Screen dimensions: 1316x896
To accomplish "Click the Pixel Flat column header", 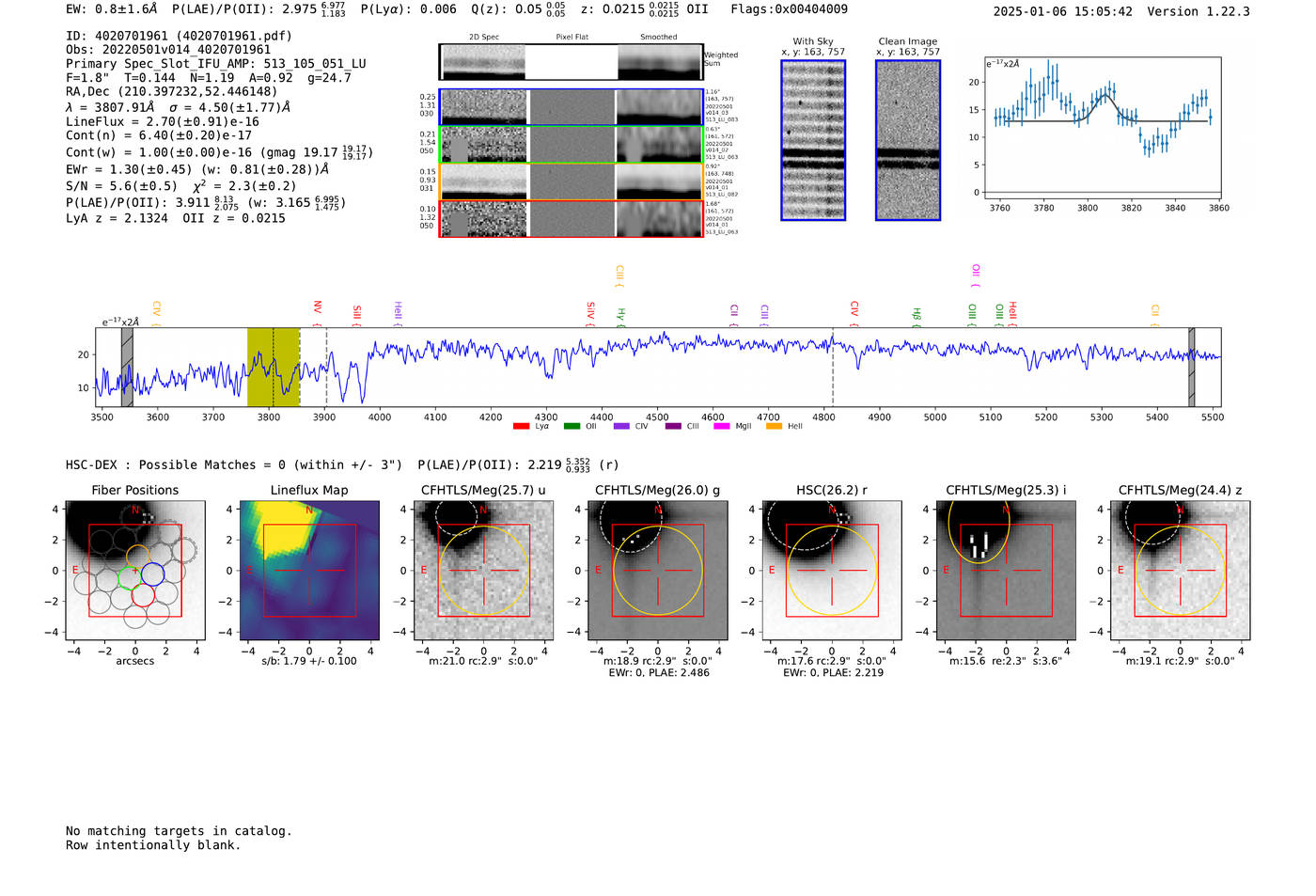I will [572, 37].
